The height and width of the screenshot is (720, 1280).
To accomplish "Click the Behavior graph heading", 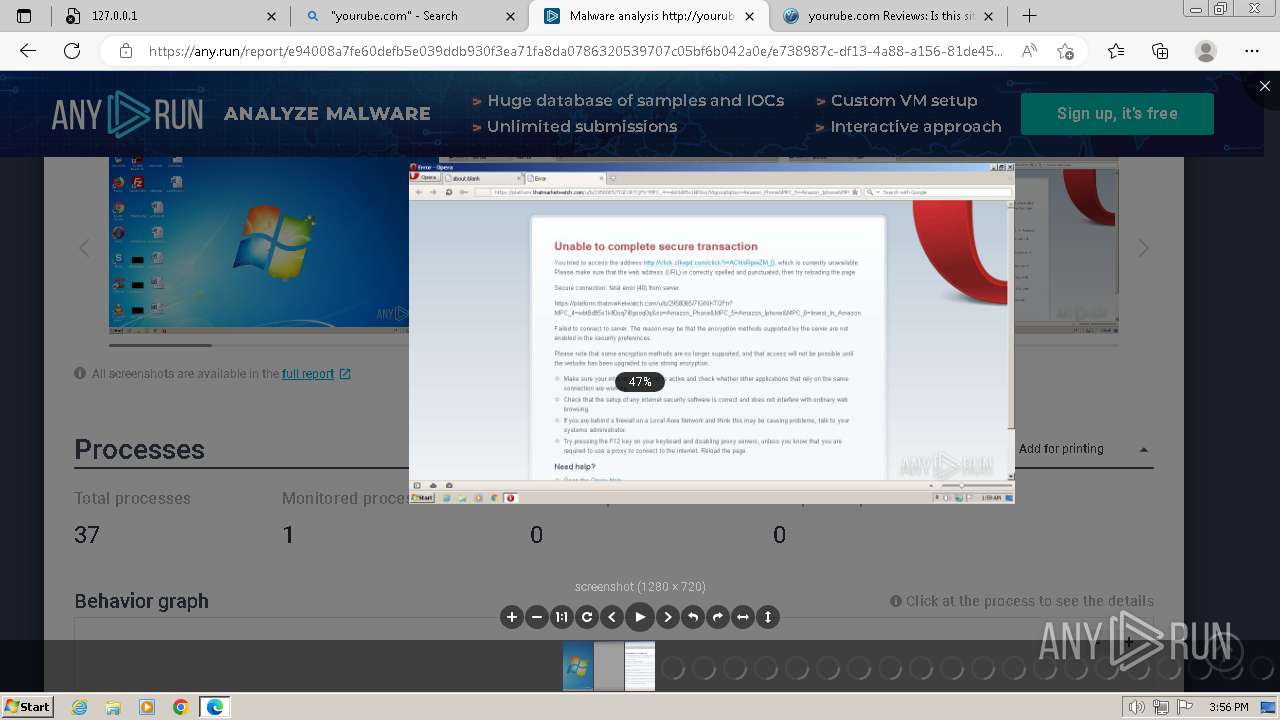I will pos(141,601).
